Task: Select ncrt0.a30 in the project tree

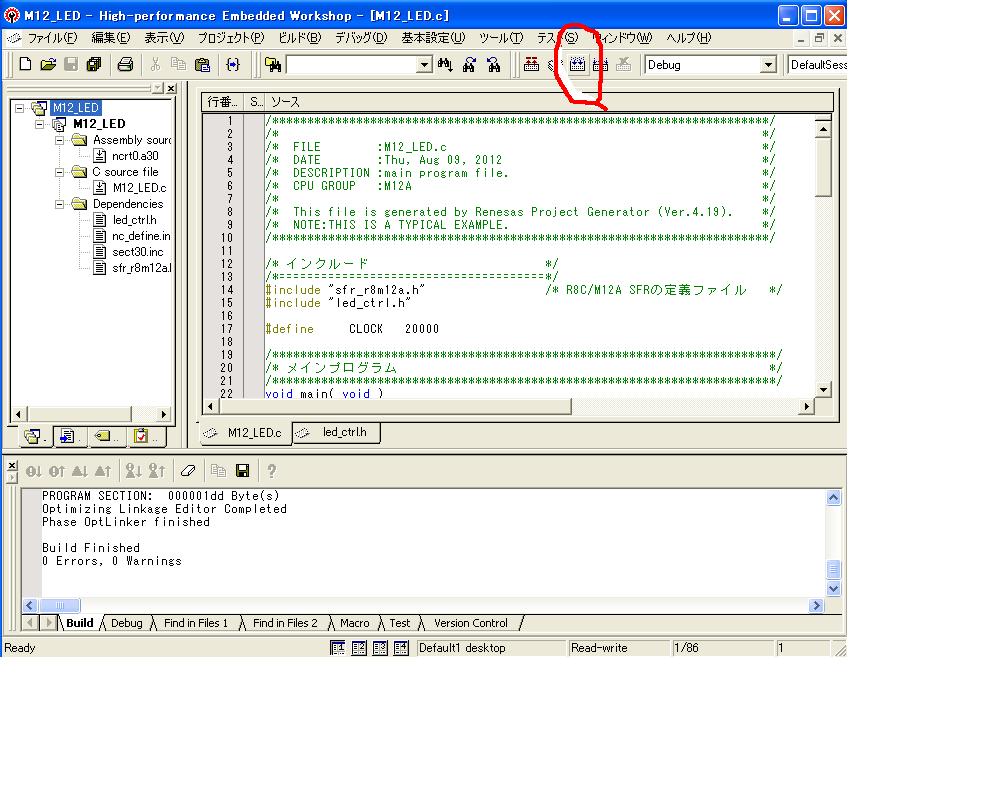Action: [135, 156]
